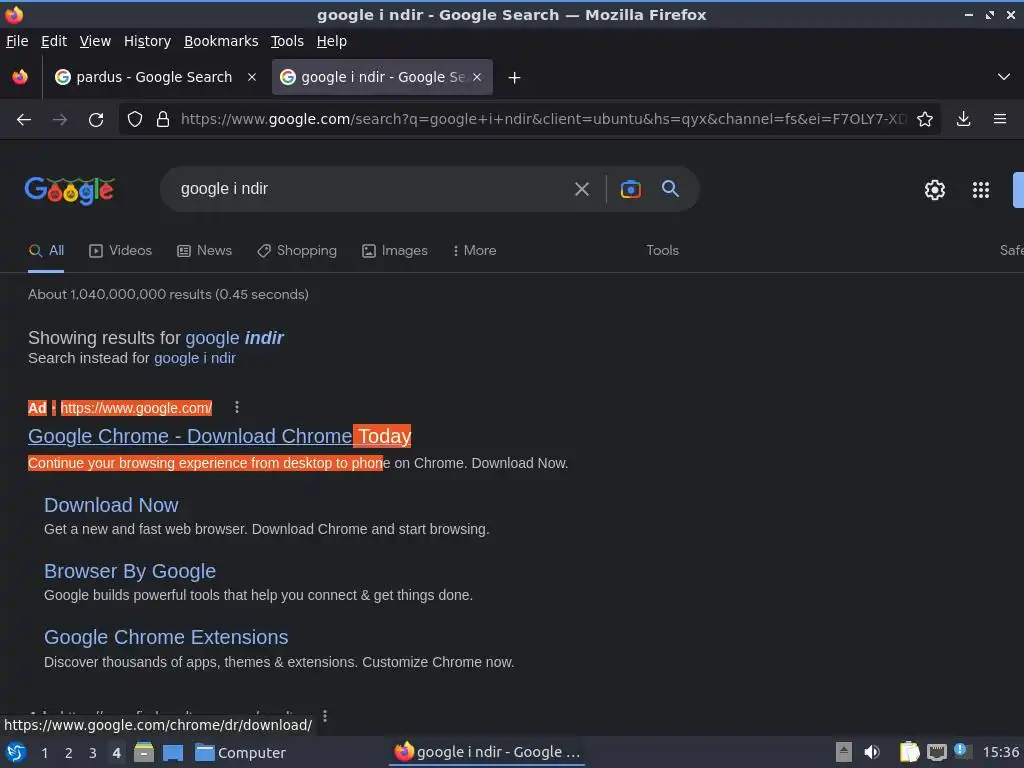Select the Shopping search filter
Image resolution: width=1024 pixels, height=768 pixels.
[297, 251]
